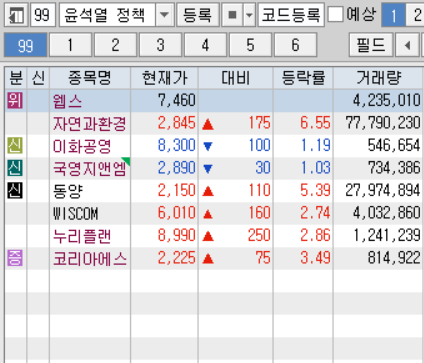
Task: Open the 윤석열 정책 group dropdown arrow
Action: tap(164, 15)
